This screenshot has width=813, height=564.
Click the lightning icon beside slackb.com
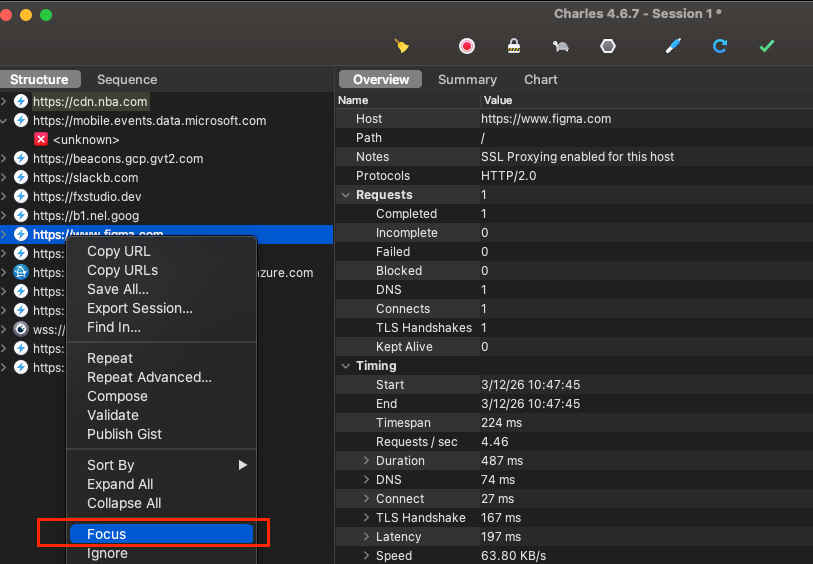[21, 178]
